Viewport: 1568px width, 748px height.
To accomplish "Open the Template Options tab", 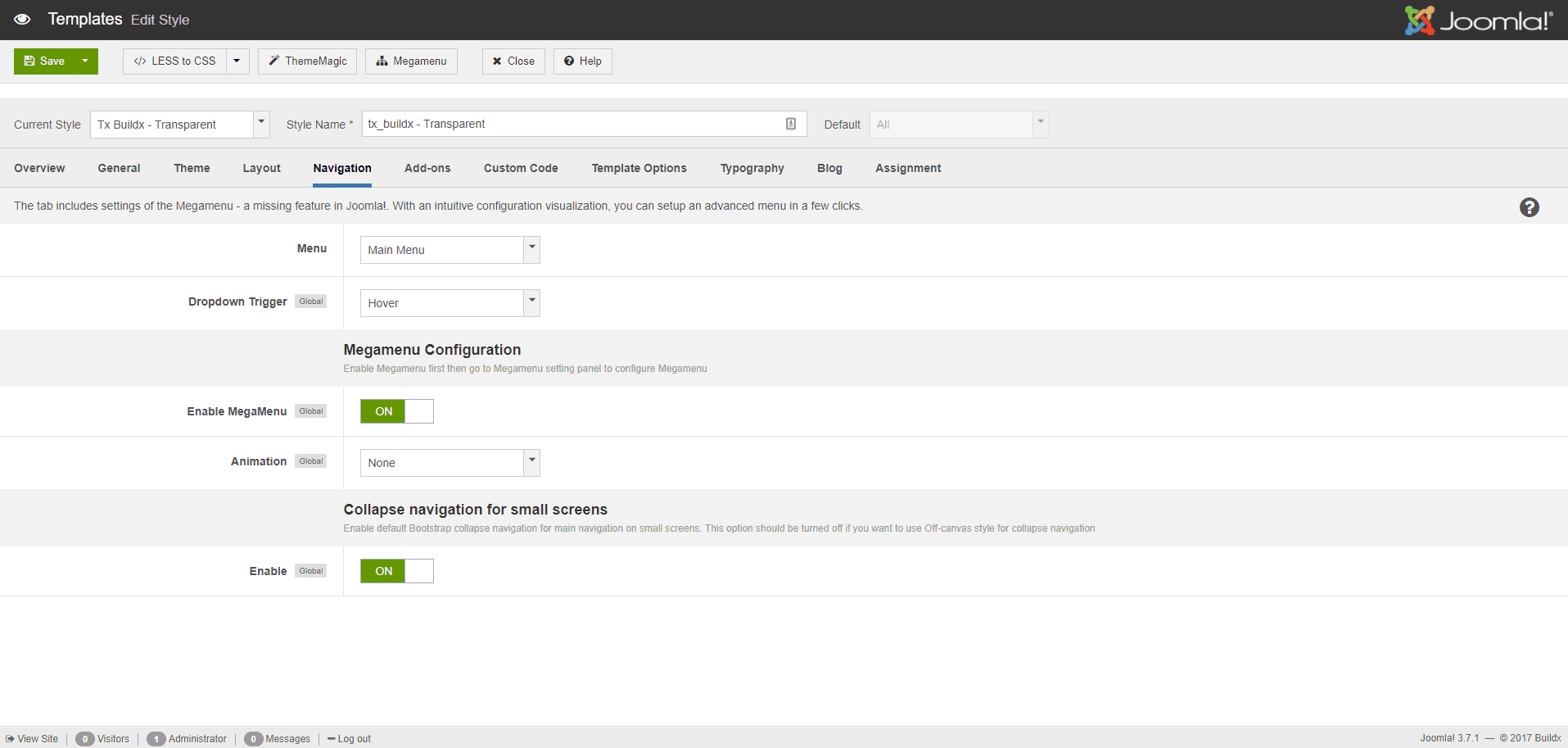I will 639,168.
